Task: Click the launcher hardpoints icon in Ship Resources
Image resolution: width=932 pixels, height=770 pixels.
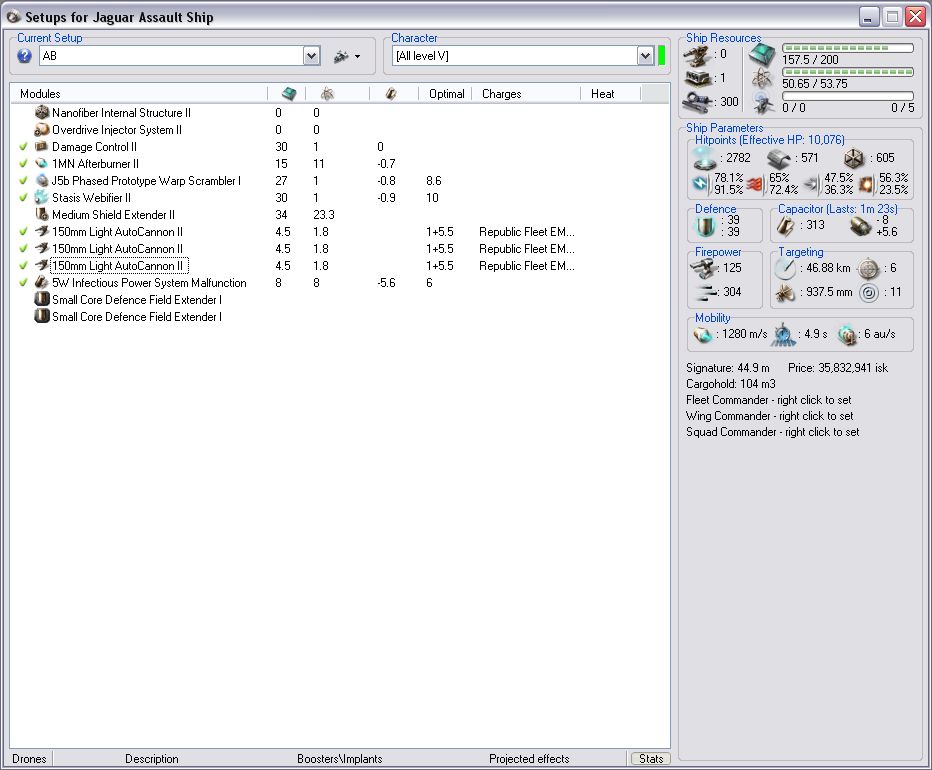Action: coord(697,78)
